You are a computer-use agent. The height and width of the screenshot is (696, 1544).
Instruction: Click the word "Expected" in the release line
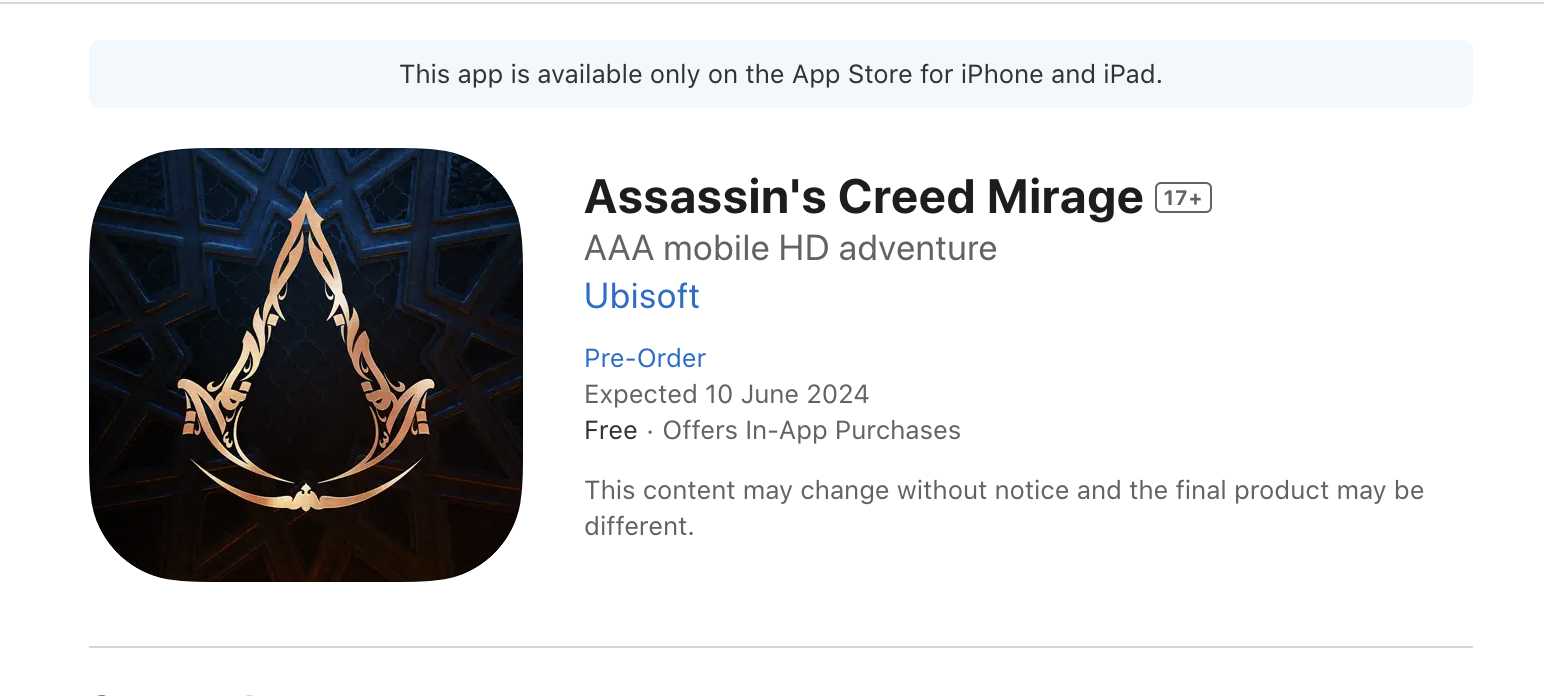click(640, 394)
